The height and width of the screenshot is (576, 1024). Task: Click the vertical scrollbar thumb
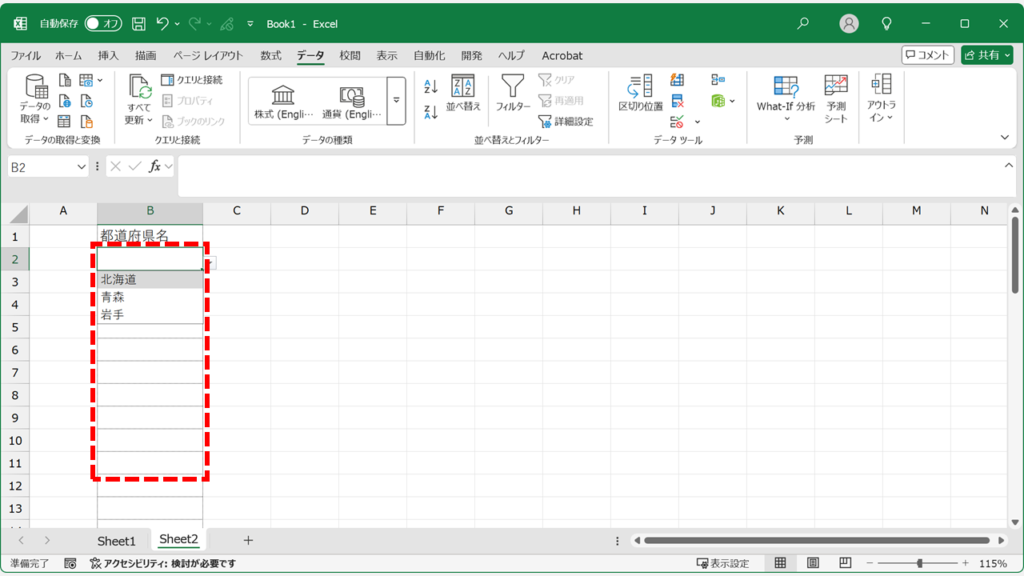pos(1015,255)
